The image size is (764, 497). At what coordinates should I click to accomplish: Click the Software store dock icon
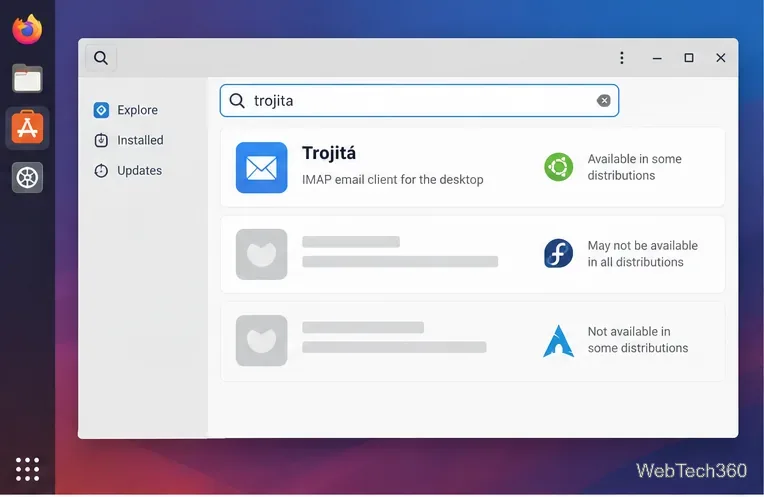(x=27, y=128)
